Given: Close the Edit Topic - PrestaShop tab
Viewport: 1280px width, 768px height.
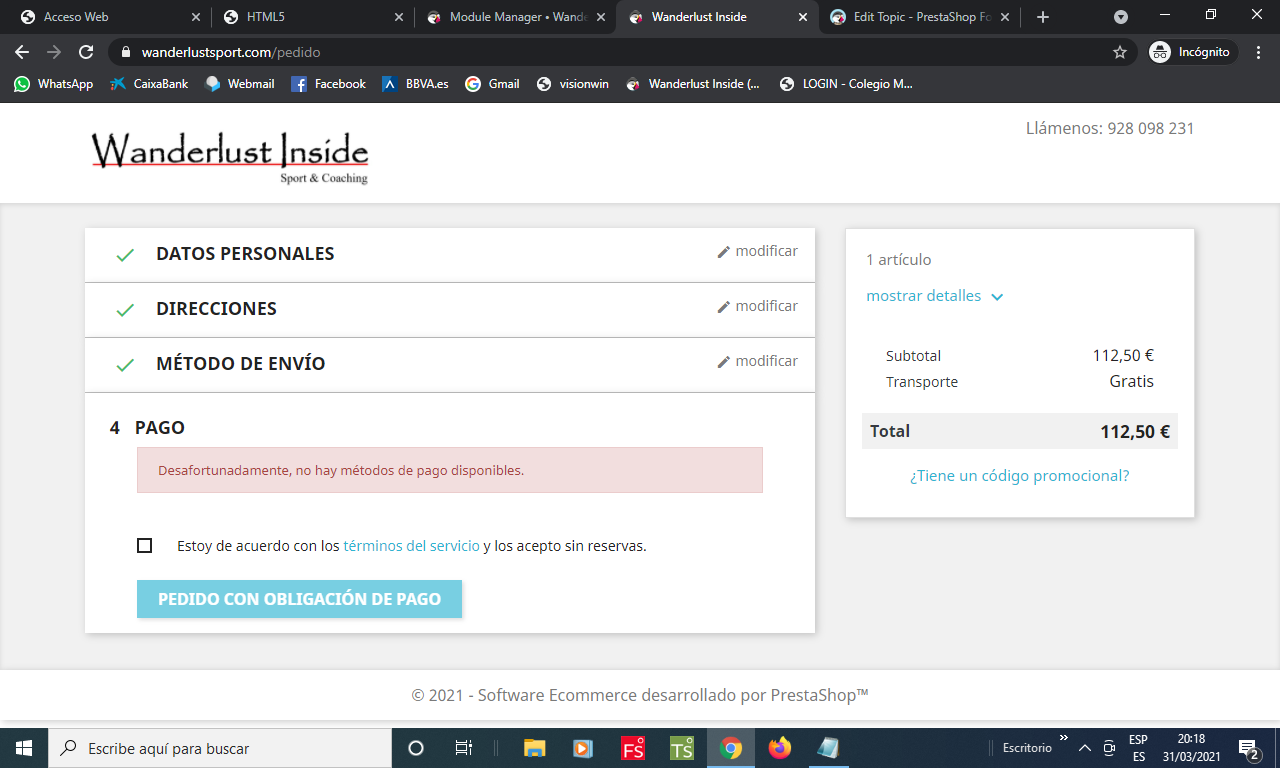Looking at the screenshot, I should [x=1004, y=17].
